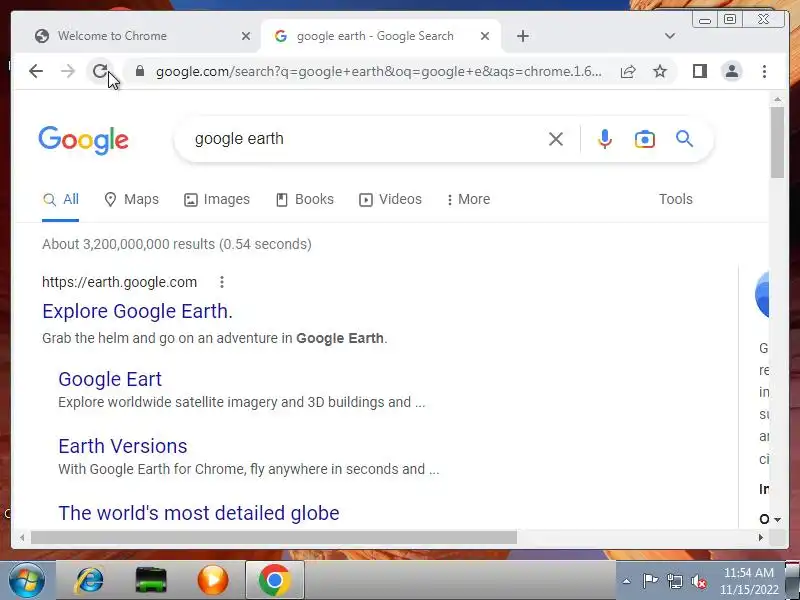Open options dots beside earth.google.com

coord(221,282)
